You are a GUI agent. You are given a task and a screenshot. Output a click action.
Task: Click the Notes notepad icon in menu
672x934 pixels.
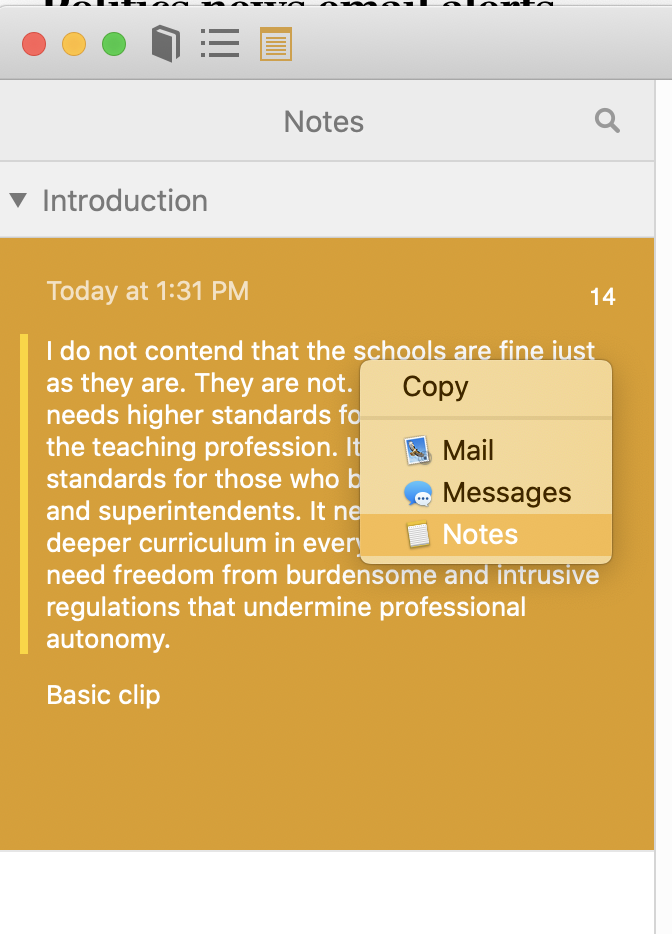click(418, 534)
